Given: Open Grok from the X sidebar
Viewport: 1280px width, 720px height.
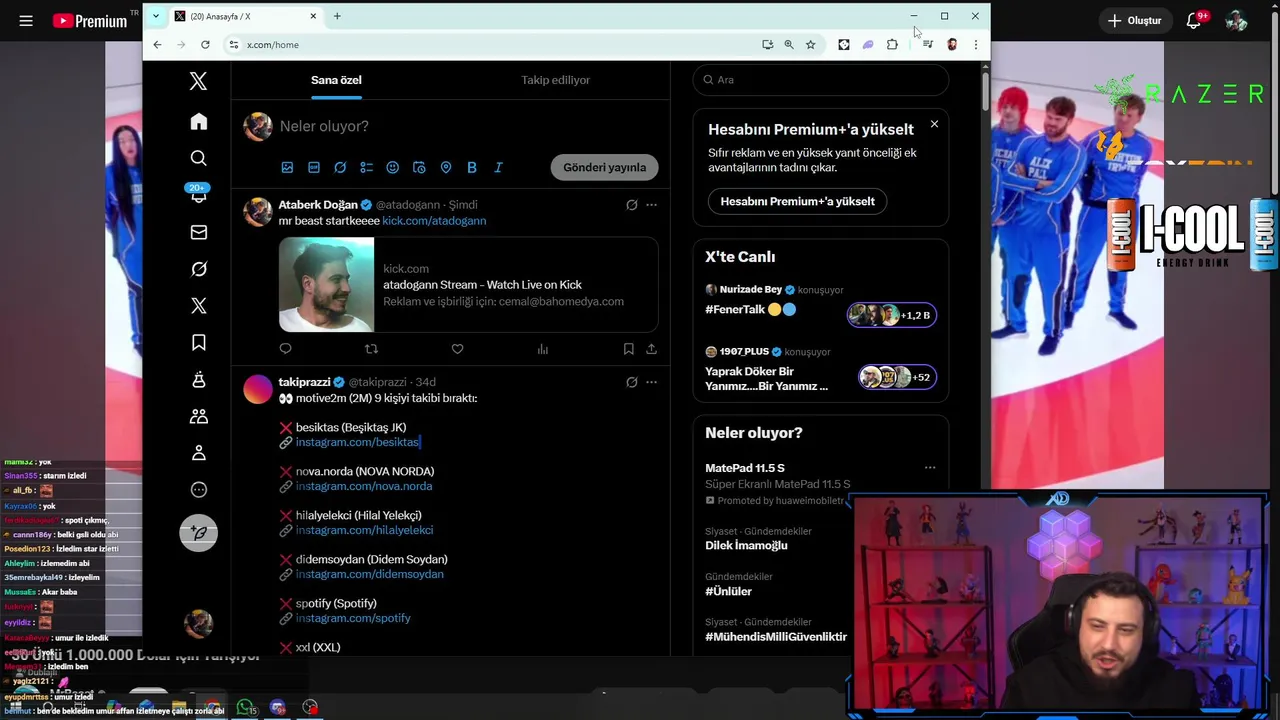Looking at the screenshot, I should coord(199,269).
